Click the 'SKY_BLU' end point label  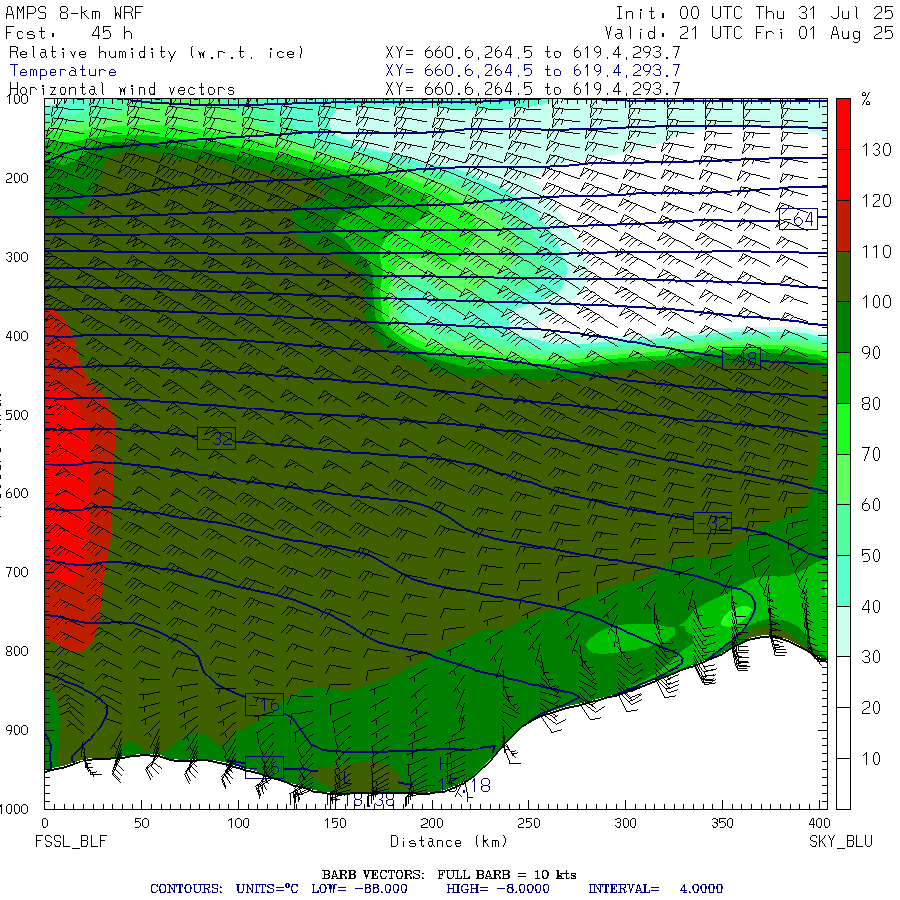[x=841, y=842]
